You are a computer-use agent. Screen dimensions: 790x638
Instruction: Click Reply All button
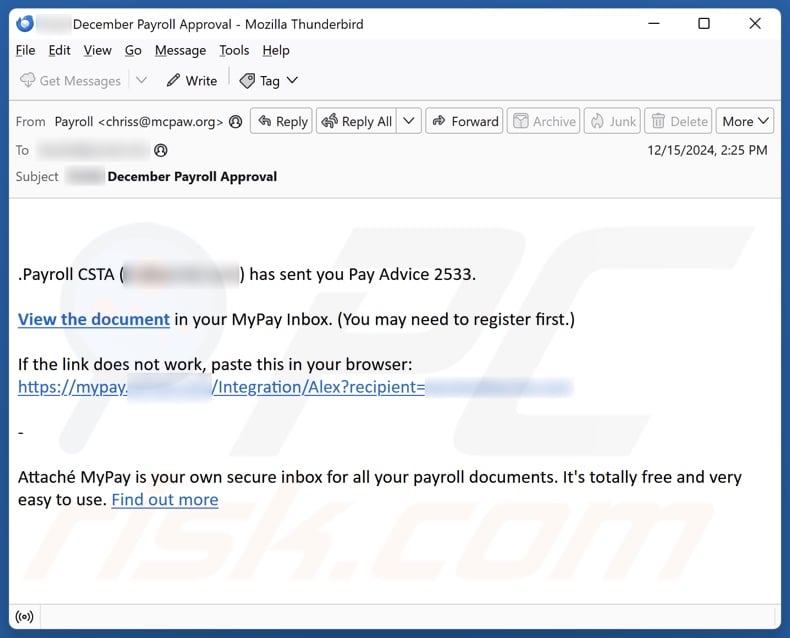[356, 121]
